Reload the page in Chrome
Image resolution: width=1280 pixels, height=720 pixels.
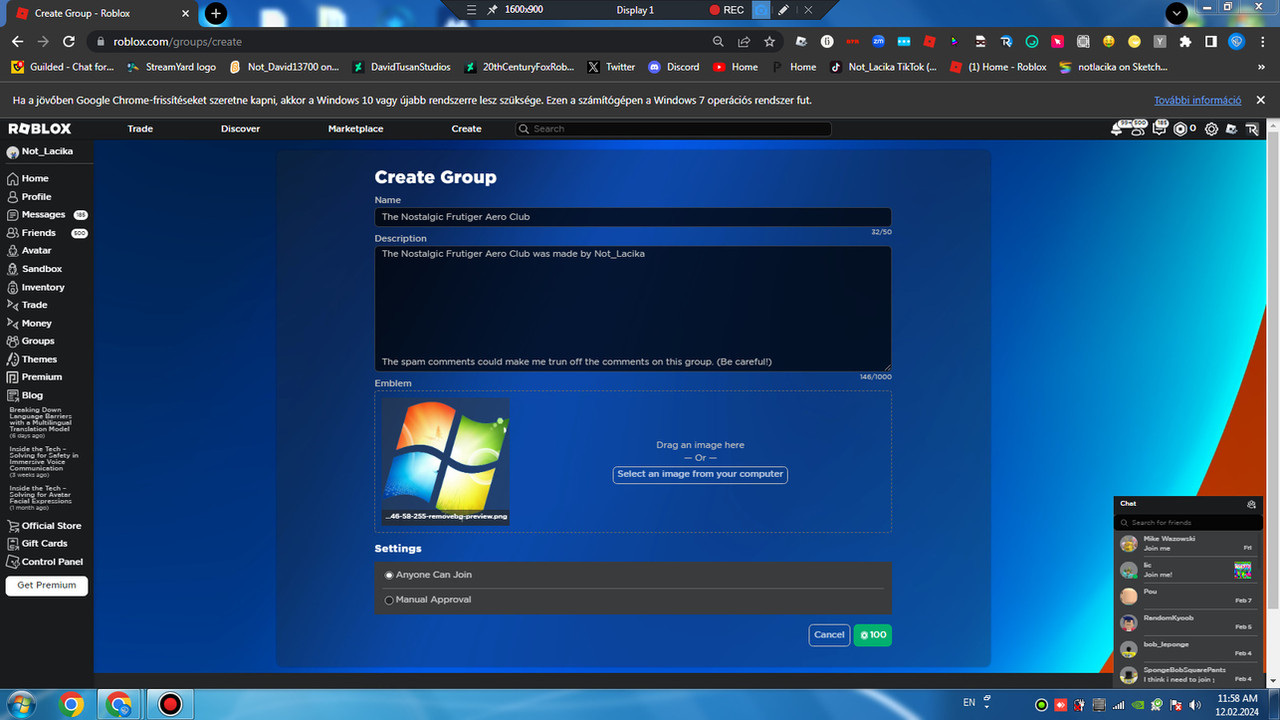pyautogui.click(x=69, y=42)
